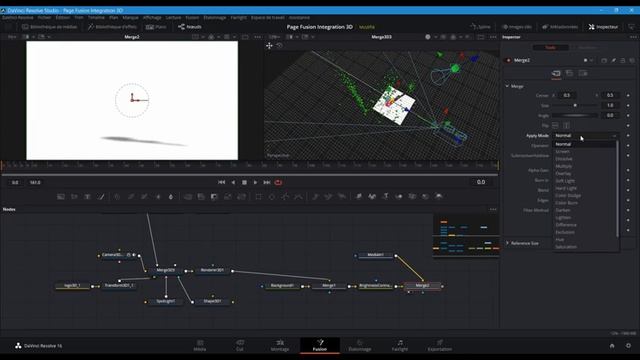Select the Modifiers tab in the Inspector
This screenshot has width=640, height=360.
587,48
